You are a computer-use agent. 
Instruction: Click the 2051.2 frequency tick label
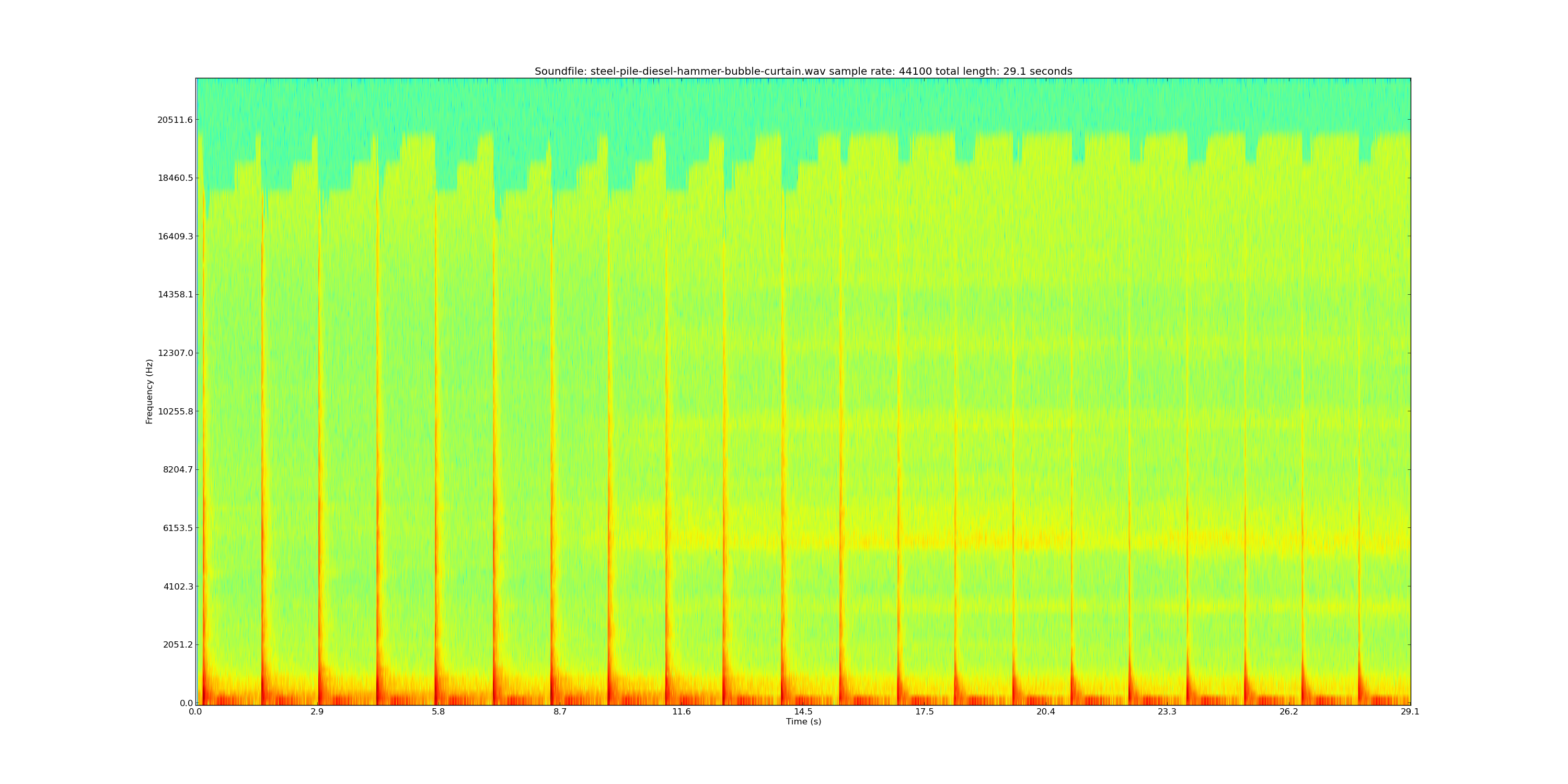pos(177,644)
